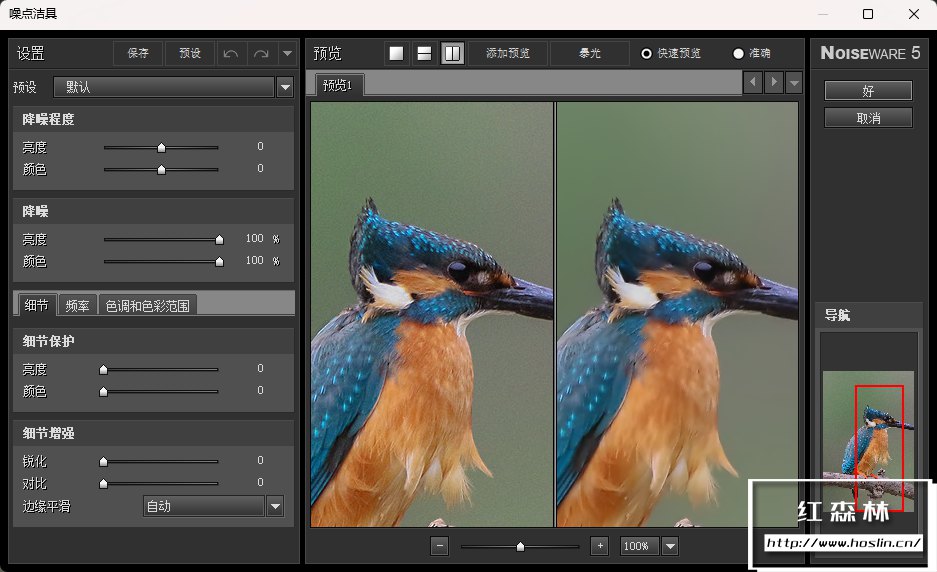Adjust the 对比 slider handle
The image size is (937, 572).
click(x=103, y=484)
